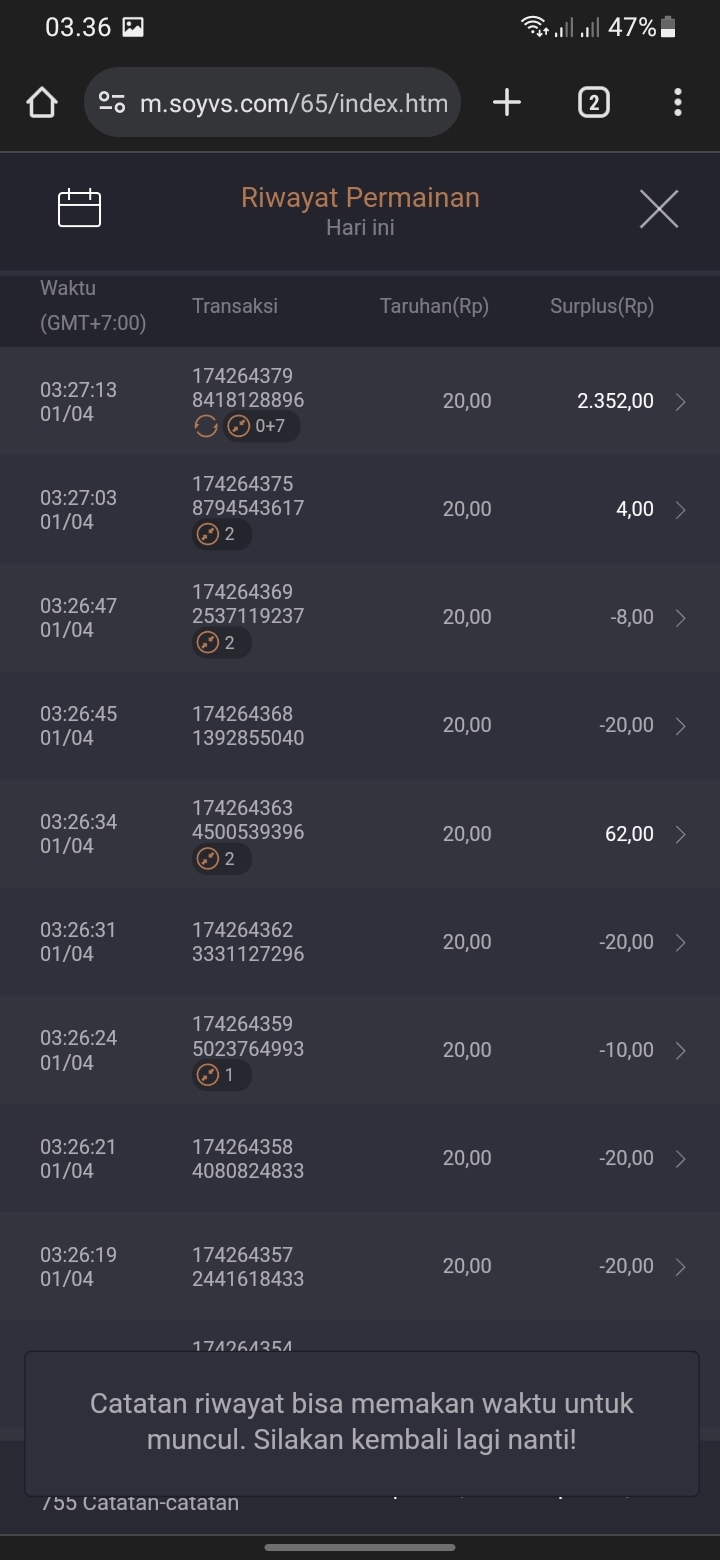Open the tab switcher showing 2 tabs
This screenshot has width=720, height=1560.
[593, 102]
